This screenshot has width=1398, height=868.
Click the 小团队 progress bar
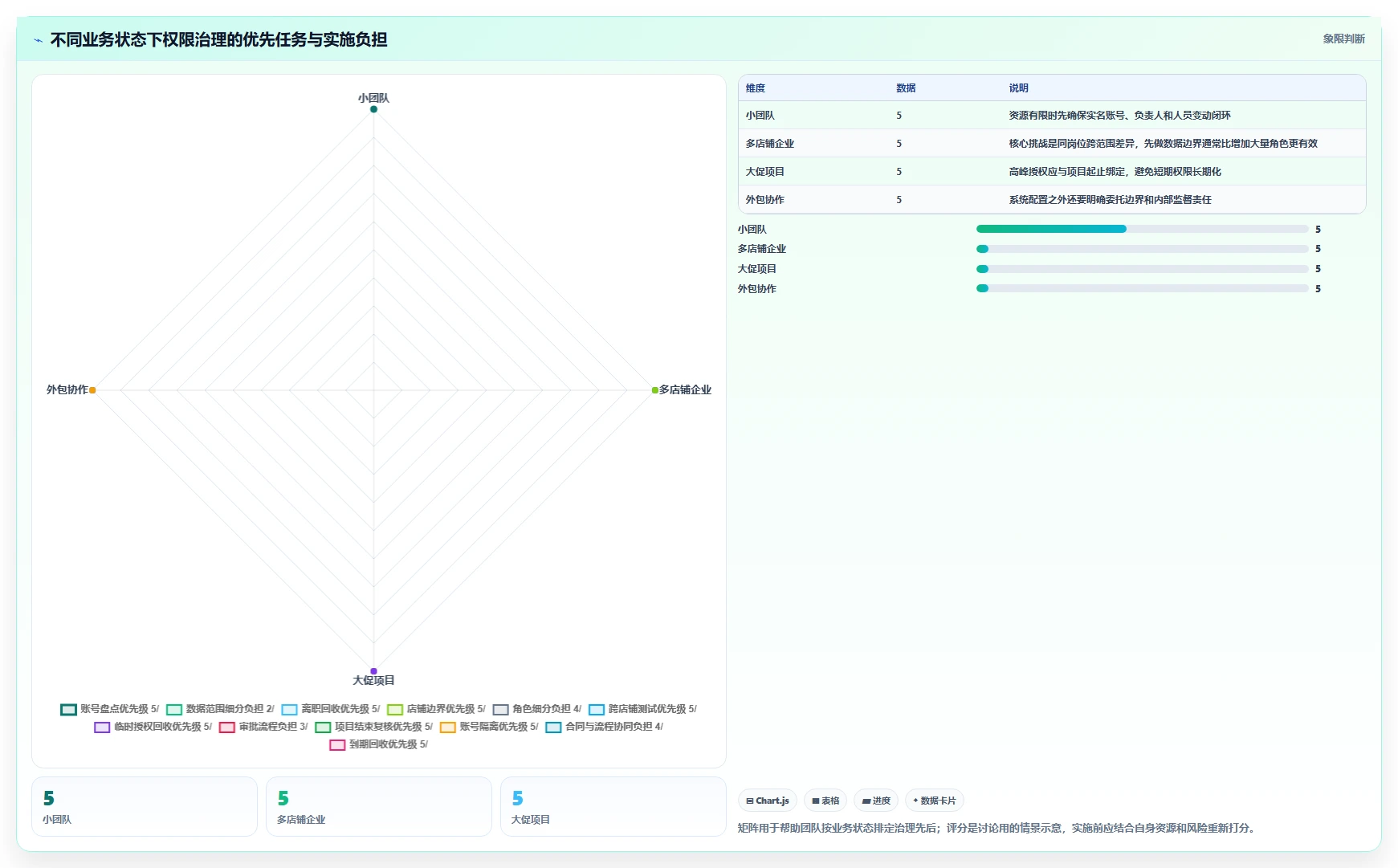click(1142, 229)
